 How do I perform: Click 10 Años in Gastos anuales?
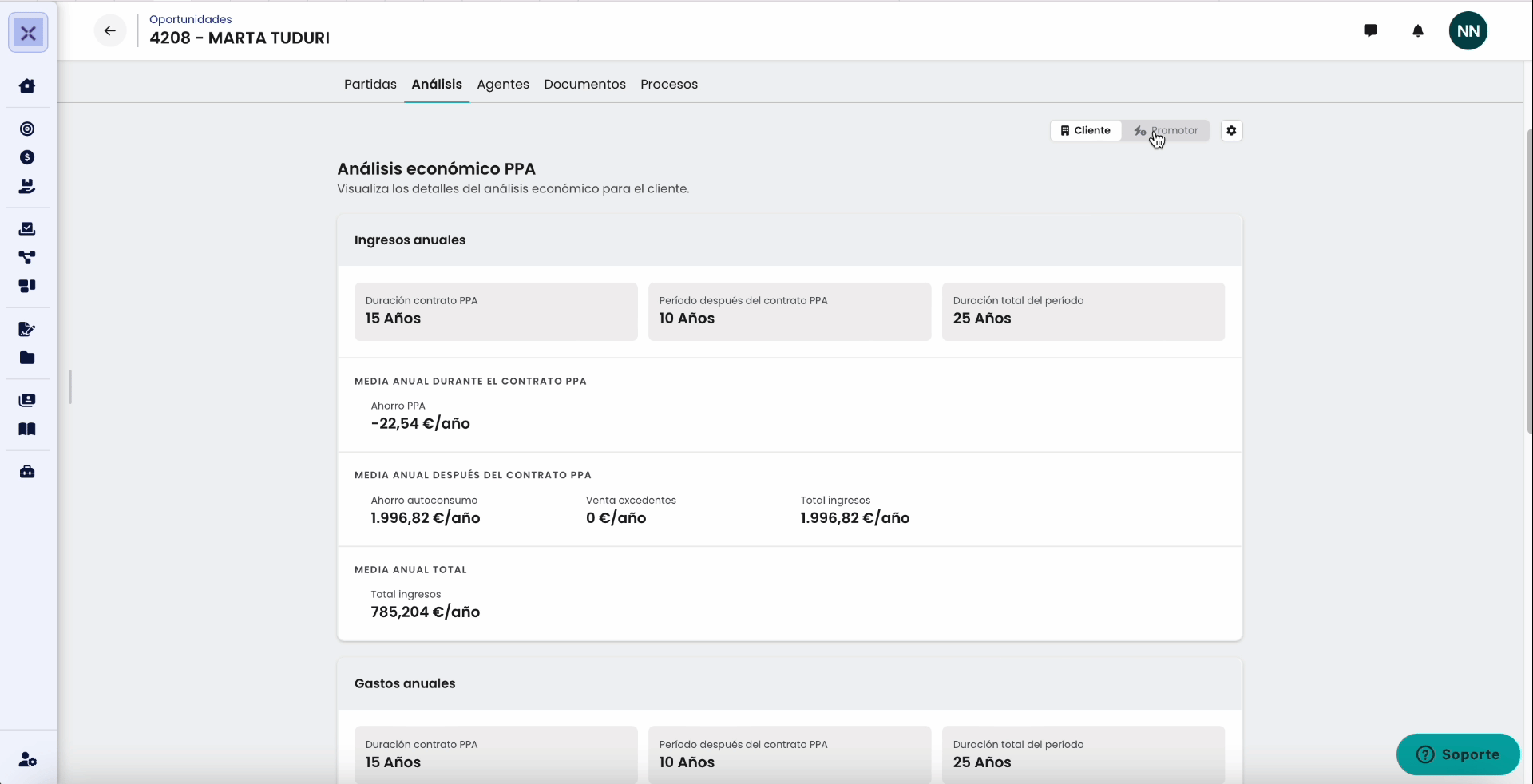pyautogui.click(x=687, y=762)
